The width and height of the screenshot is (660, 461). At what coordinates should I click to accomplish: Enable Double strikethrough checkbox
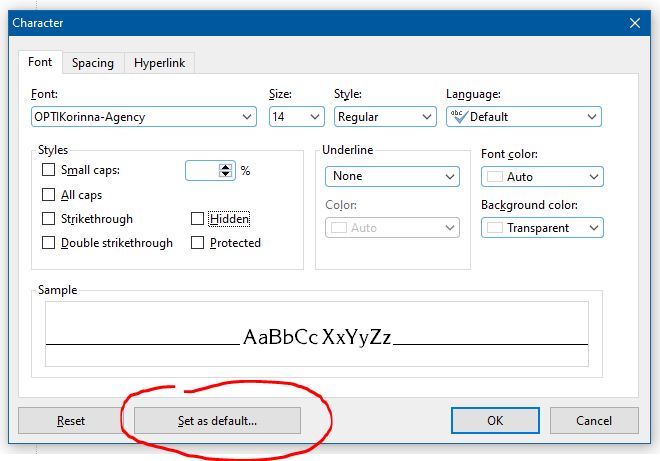(x=49, y=243)
